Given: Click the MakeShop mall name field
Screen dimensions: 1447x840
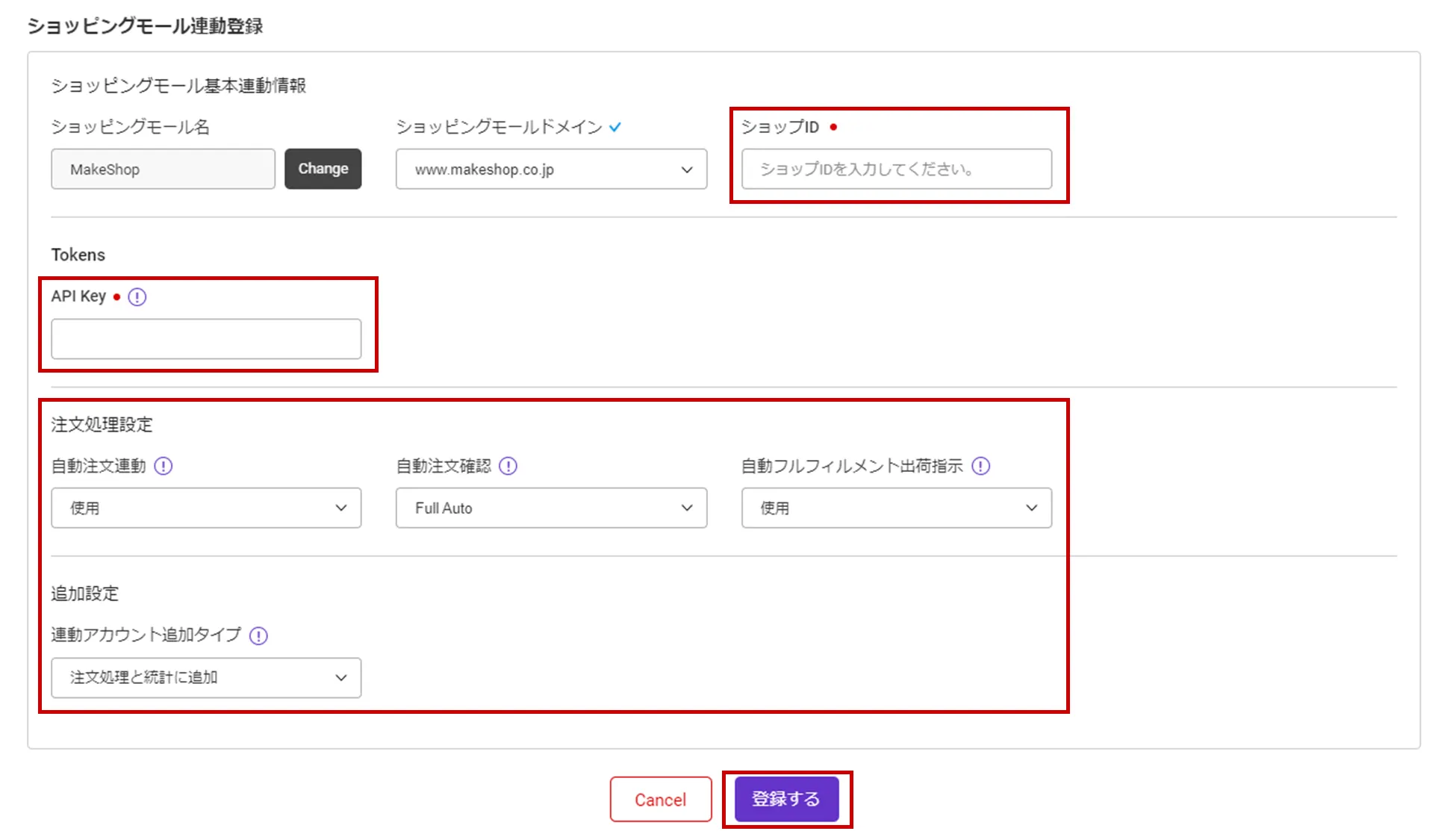Looking at the screenshot, I should (x=163, y=169).
